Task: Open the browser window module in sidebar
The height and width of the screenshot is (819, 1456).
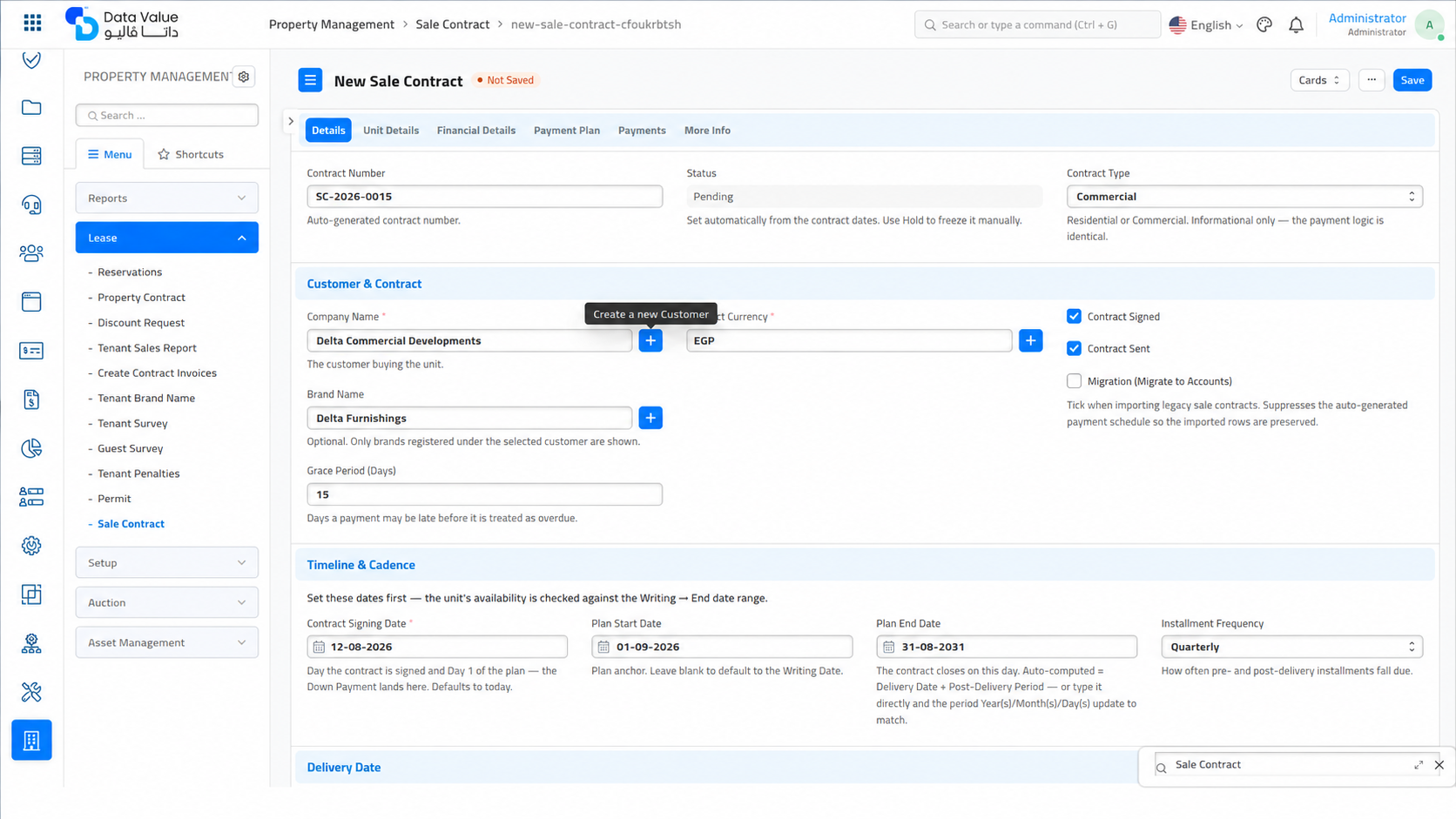Action: pyautogui.click(x=31, y=302)
